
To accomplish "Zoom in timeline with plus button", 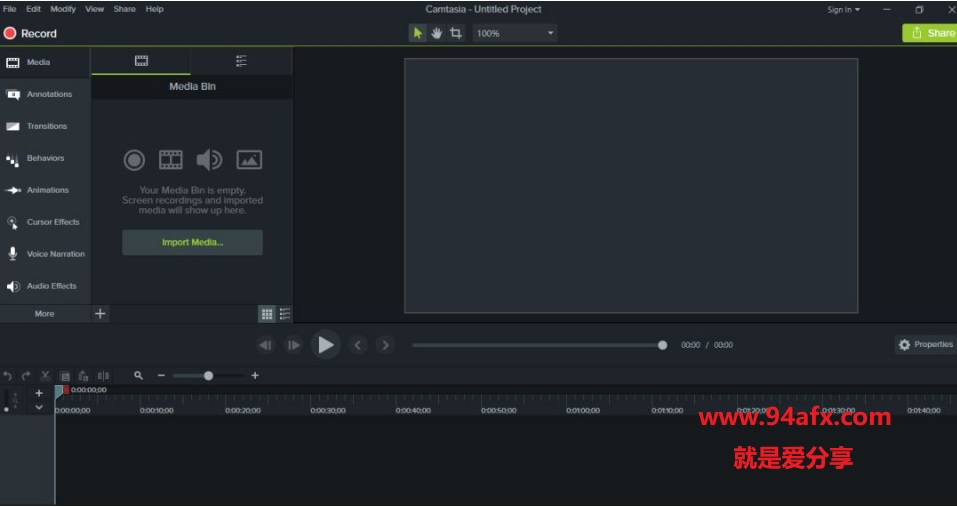I will (255, 376).
